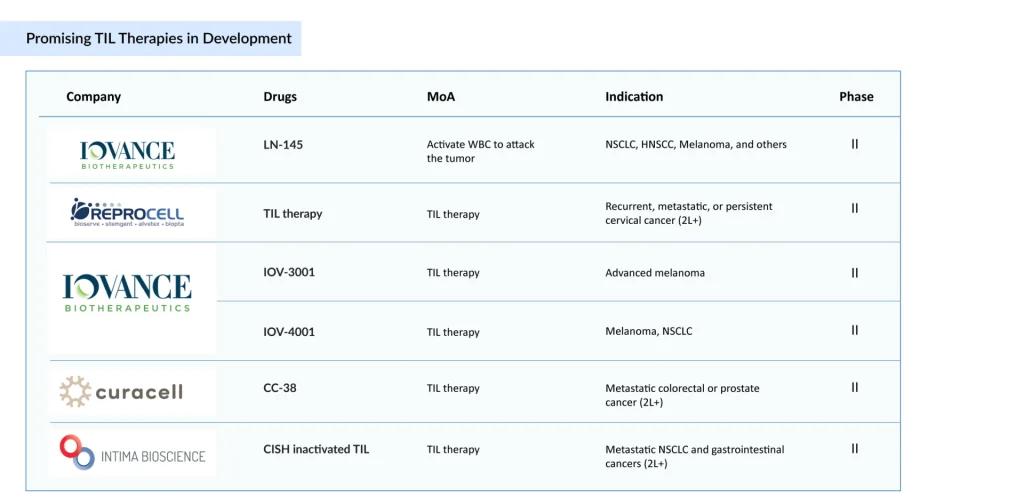Image resolution: width=1024 pixels, height=497 pixels.
Task: Click the 'Melanoma, NSCLC' indication
Action: tap(648, 332)
